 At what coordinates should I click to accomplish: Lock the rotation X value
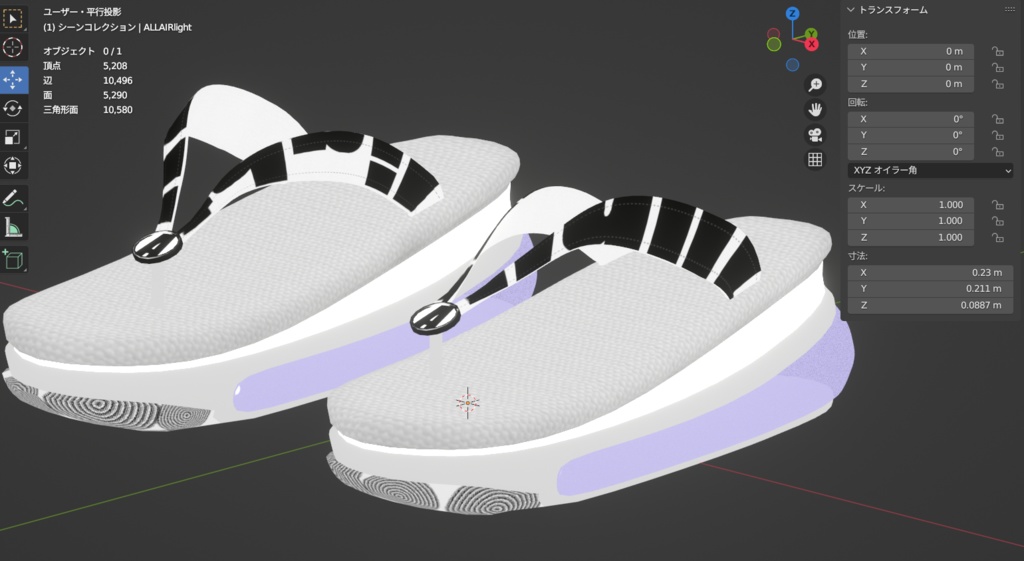click(x=997, y=119)
